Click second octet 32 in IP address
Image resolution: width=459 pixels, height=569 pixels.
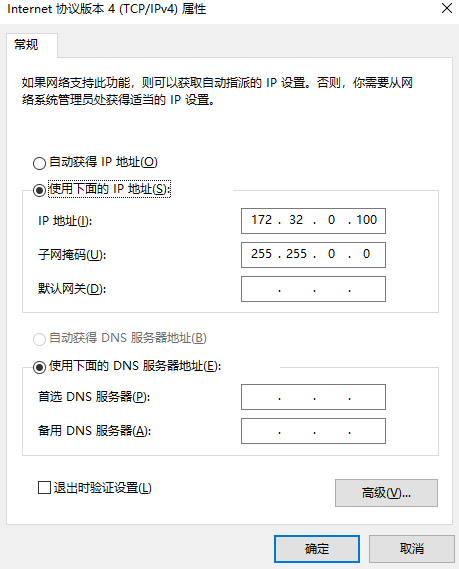tap(296, 220)
